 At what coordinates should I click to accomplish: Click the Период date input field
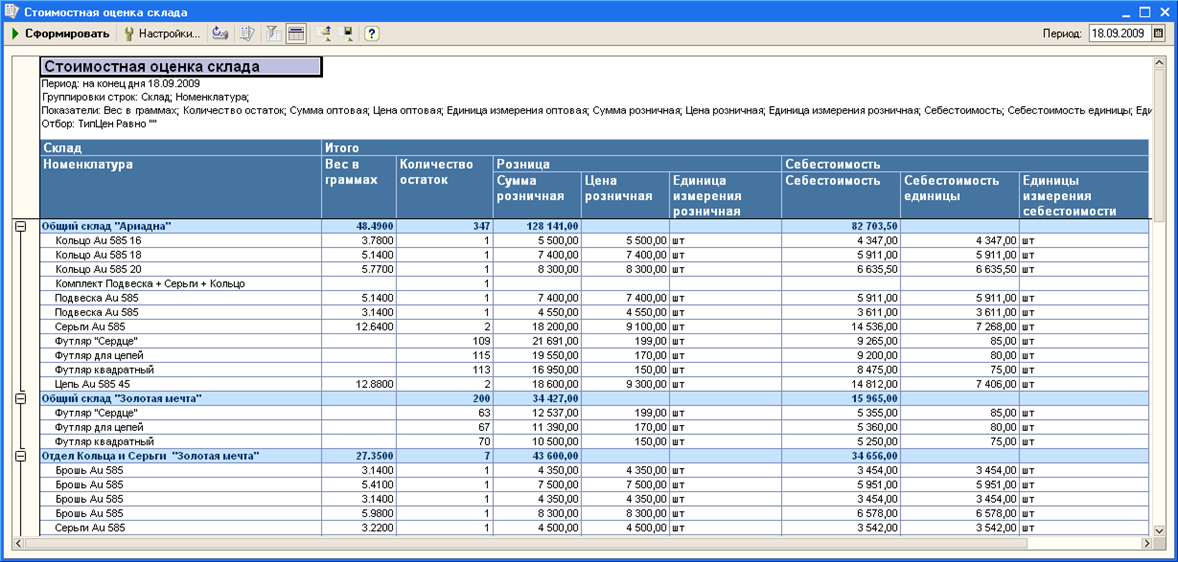(x=1120, y=34)
